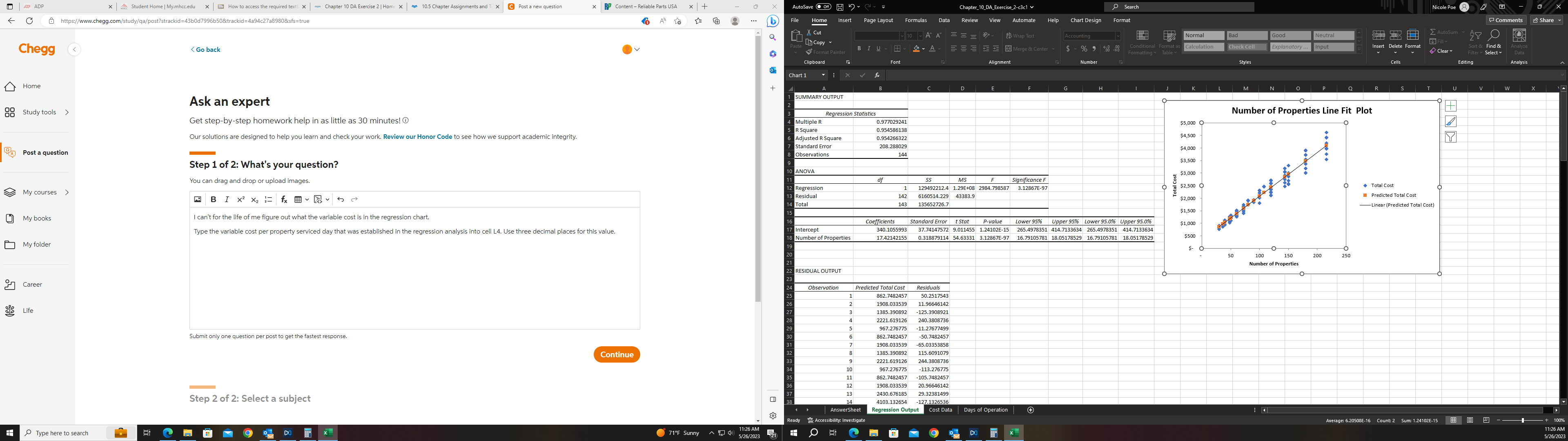This screenshot has height=441, width=1568.
Task: Click the Chegg question text area
Action: [x=414, y=268]
